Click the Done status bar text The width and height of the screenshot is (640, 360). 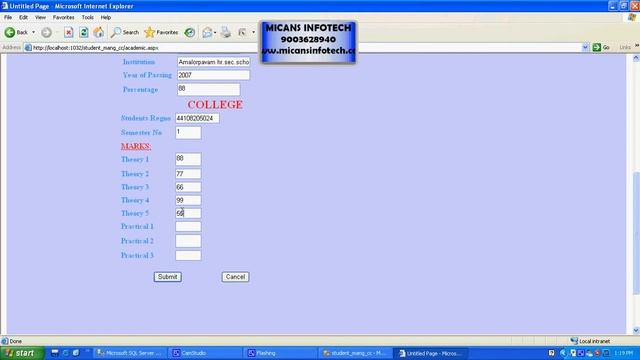pos(16,341)
